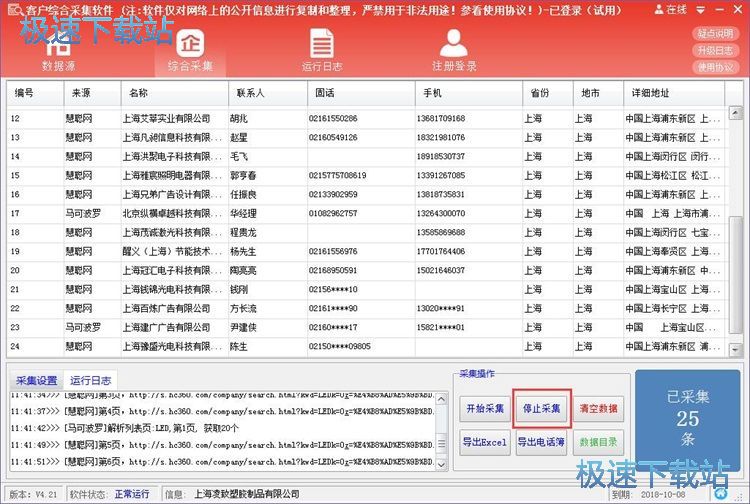
Task: Close the application window
Action: tap(738, 10)
